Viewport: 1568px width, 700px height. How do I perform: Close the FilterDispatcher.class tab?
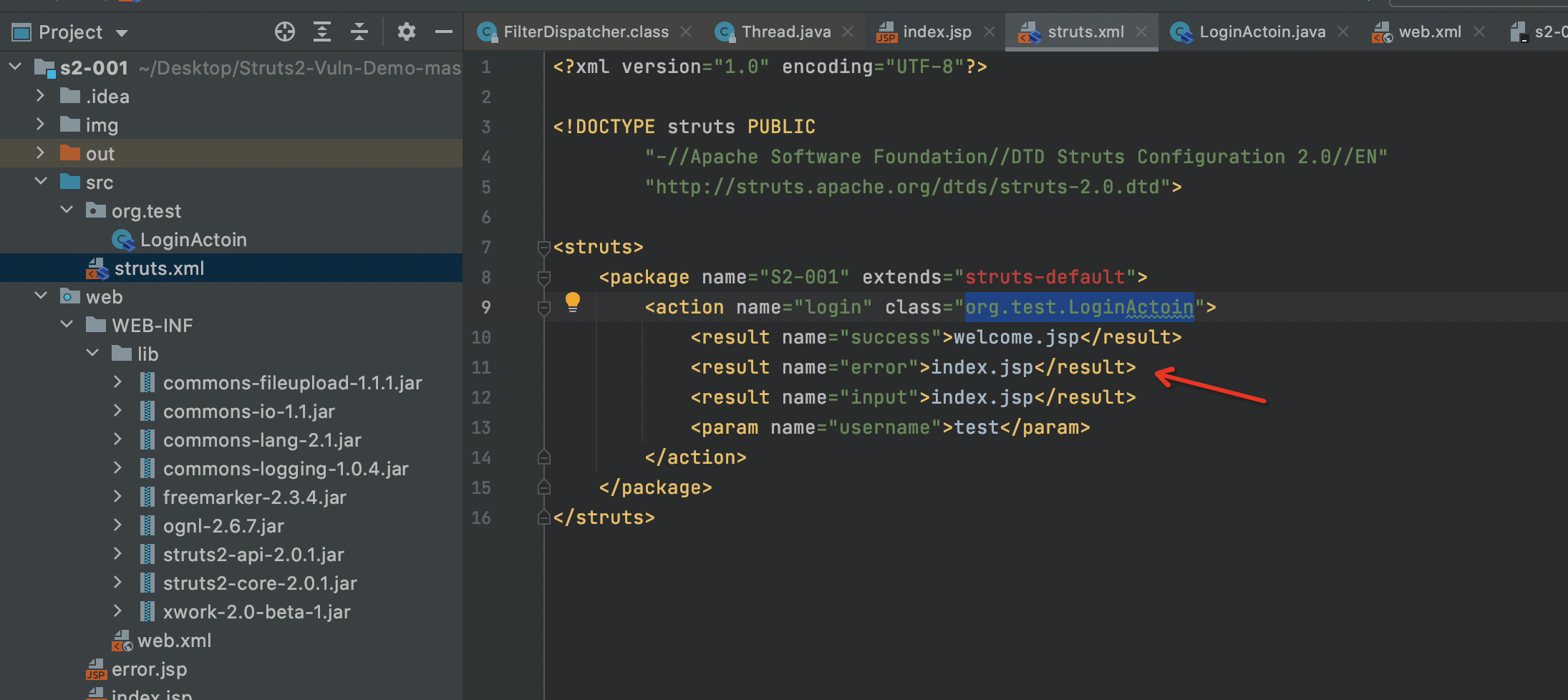coord(686,32)
